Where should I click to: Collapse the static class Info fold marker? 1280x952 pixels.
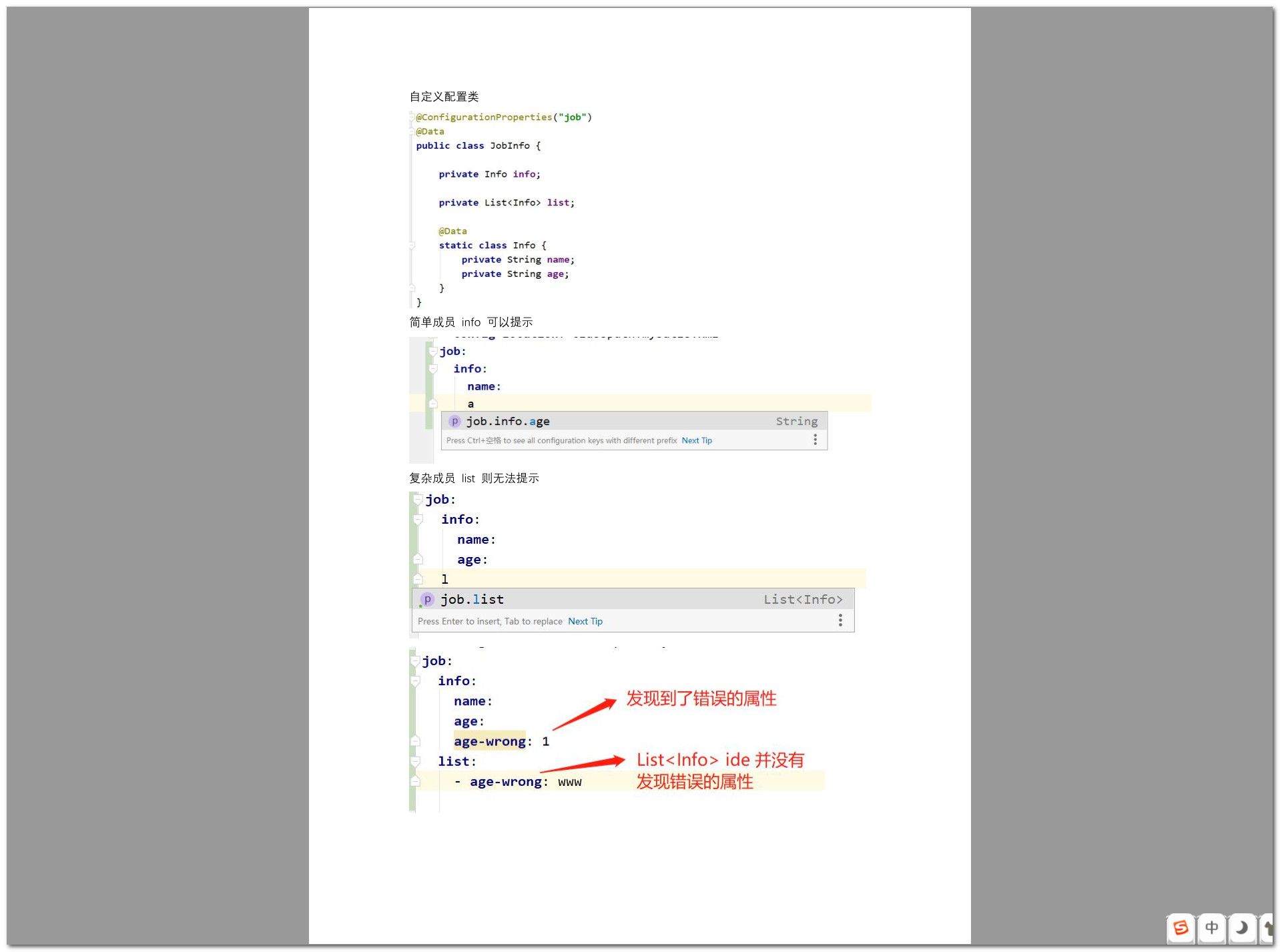coord(412,246)
